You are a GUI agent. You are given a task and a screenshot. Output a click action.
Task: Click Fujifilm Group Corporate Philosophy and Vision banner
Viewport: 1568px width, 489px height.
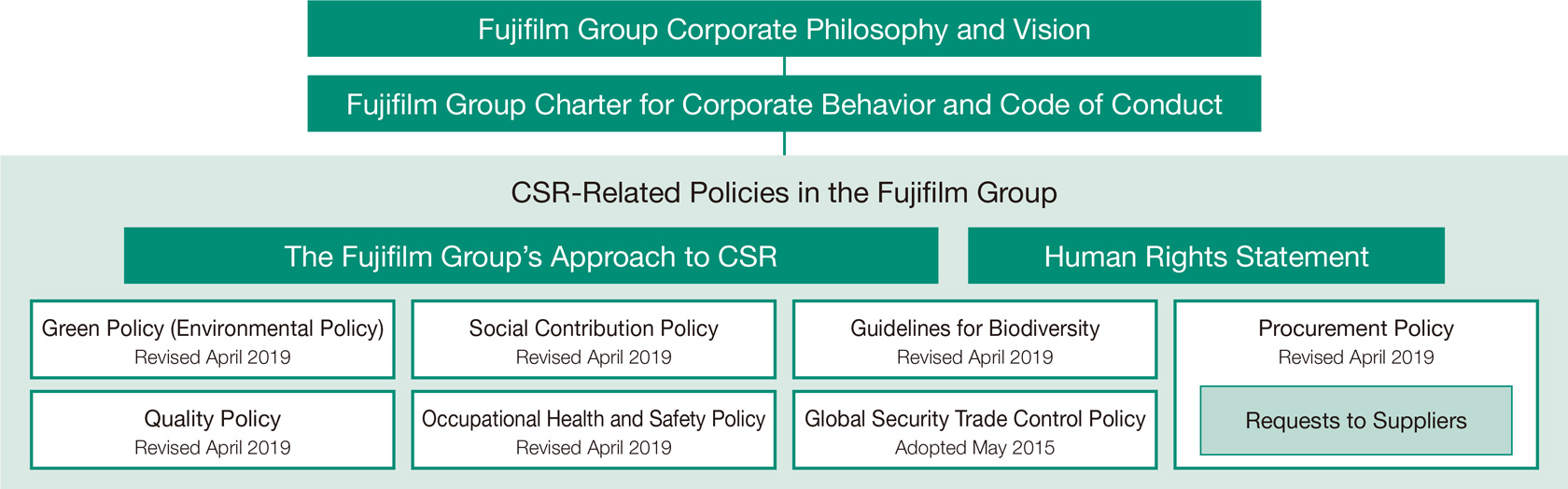point(784,29)
